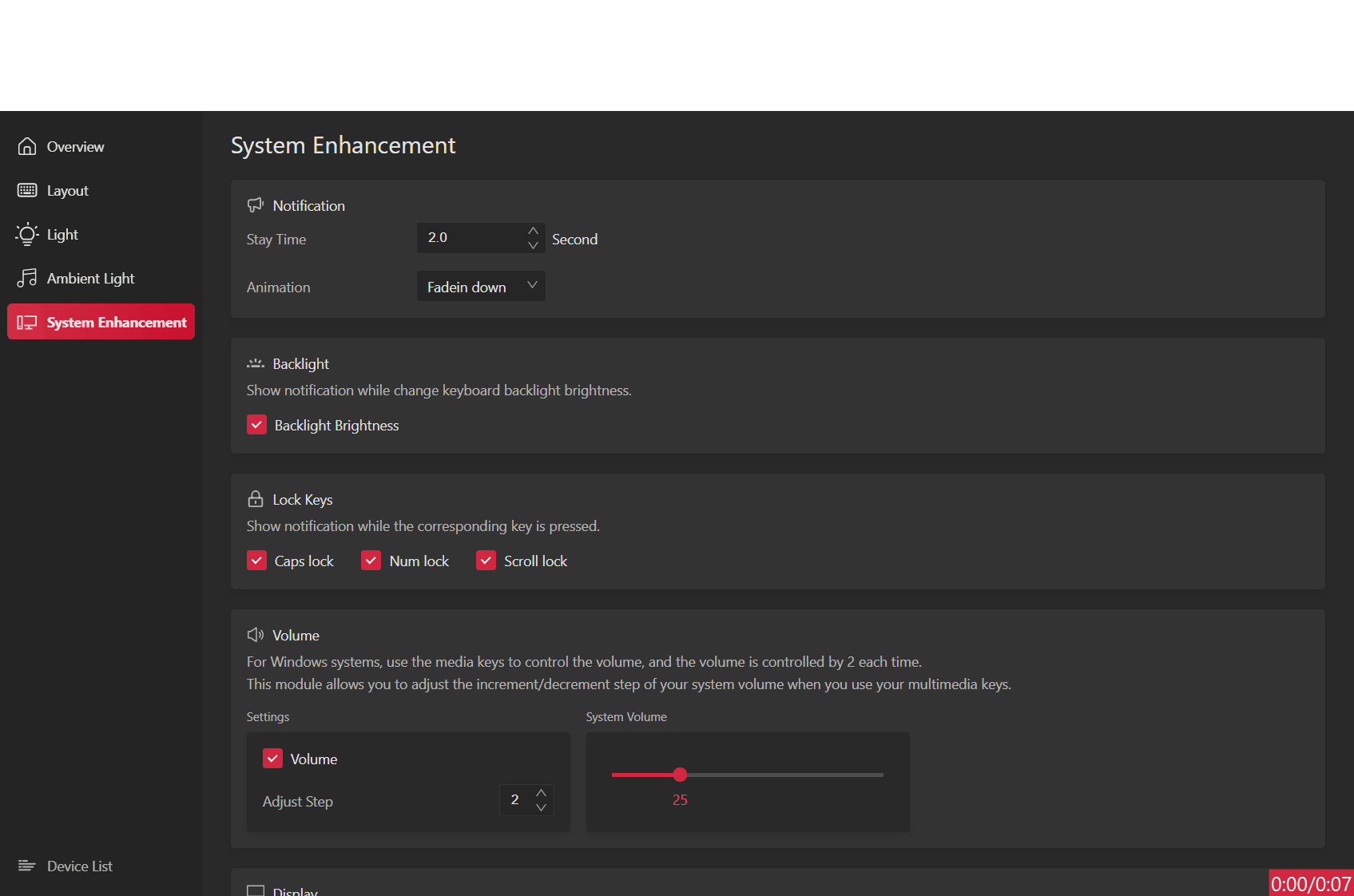The width and height of the screenshot is (1354, 896).
Task: Click the Device List lines icon
Action: click(27, 866)
